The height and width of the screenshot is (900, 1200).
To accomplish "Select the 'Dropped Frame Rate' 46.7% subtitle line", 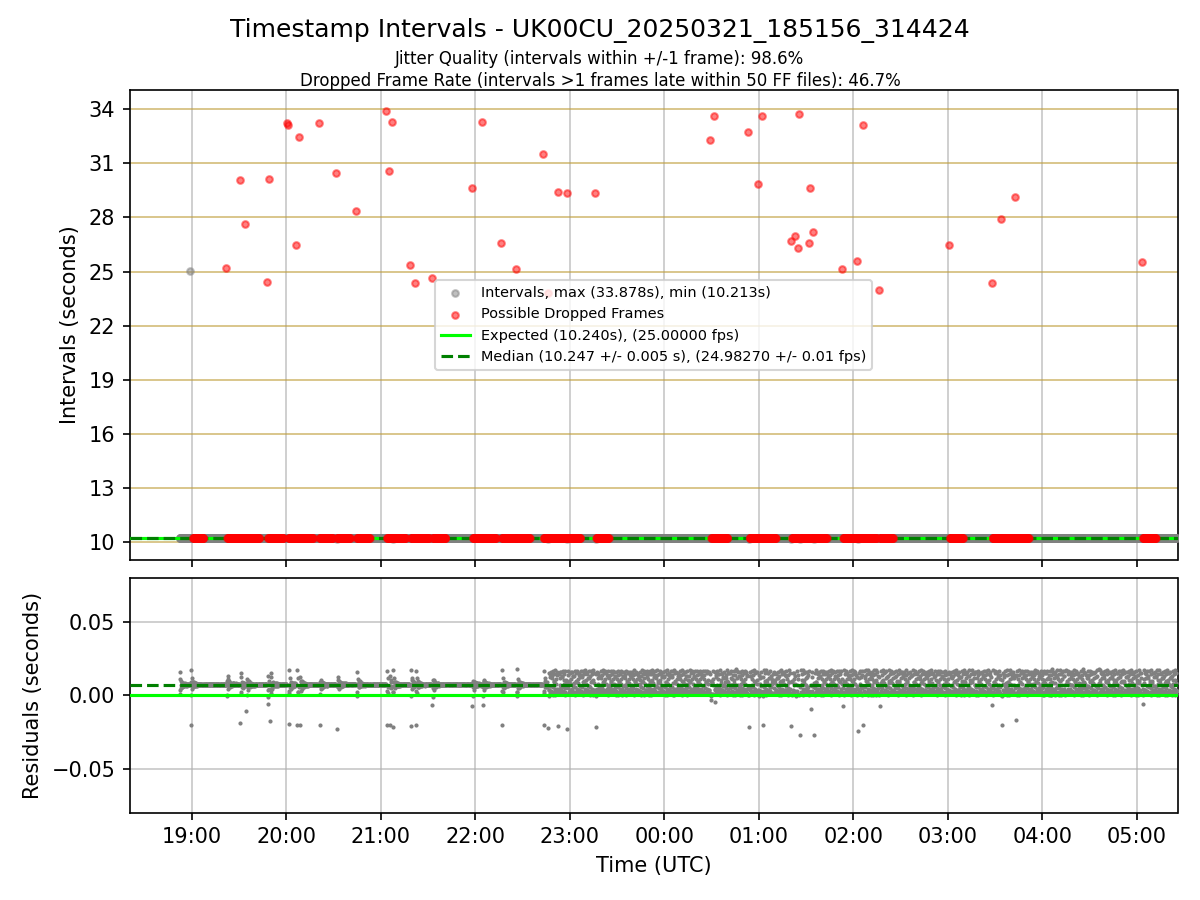I will pos(600,80).
